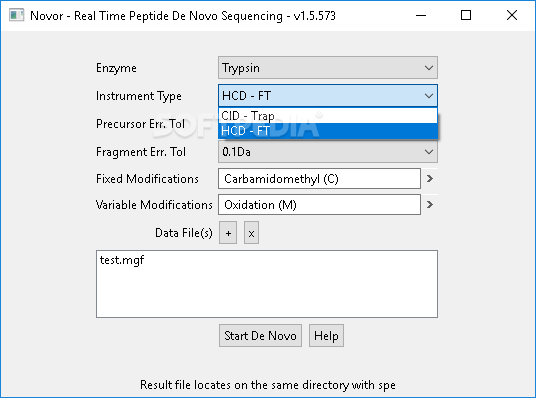Click the result file location status message
Viewport: 536px width, 398px height.
pos(268,385)
